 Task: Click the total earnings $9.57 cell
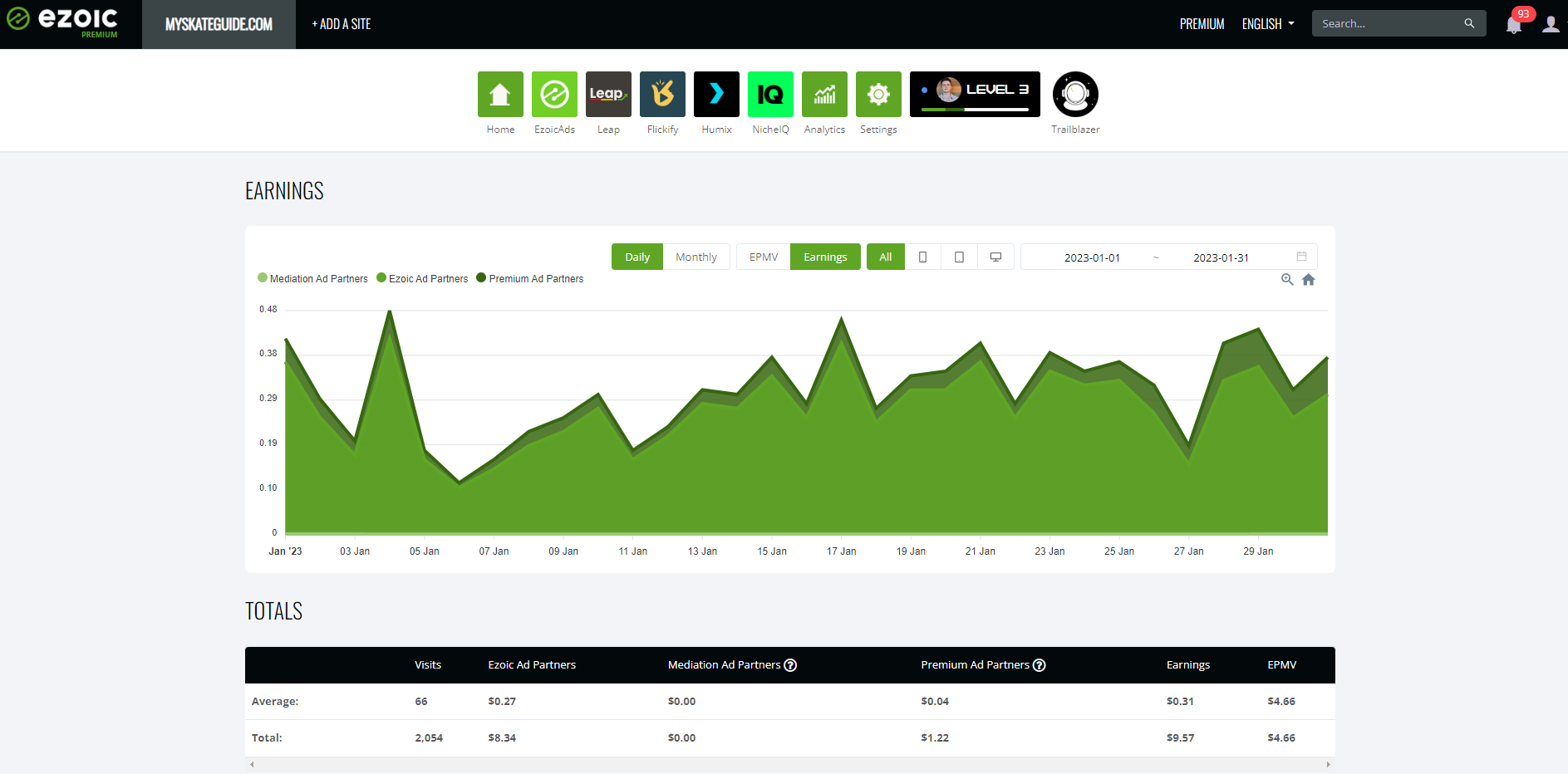[x=1180, y=737]
